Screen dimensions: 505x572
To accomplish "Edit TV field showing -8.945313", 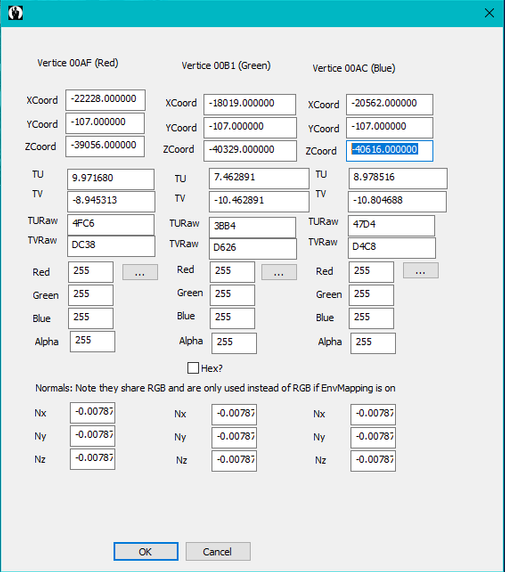I will (111, 201).
